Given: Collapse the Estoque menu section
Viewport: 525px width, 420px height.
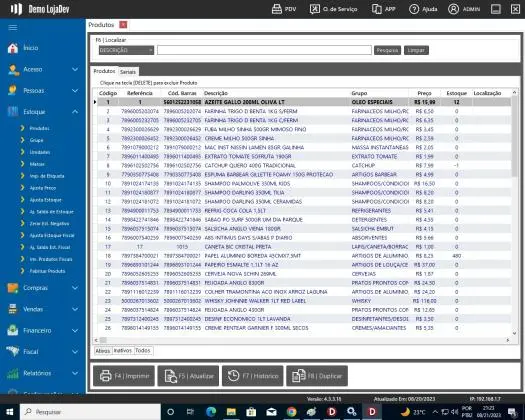Looking at the screenshot, I should coord(75,112).
